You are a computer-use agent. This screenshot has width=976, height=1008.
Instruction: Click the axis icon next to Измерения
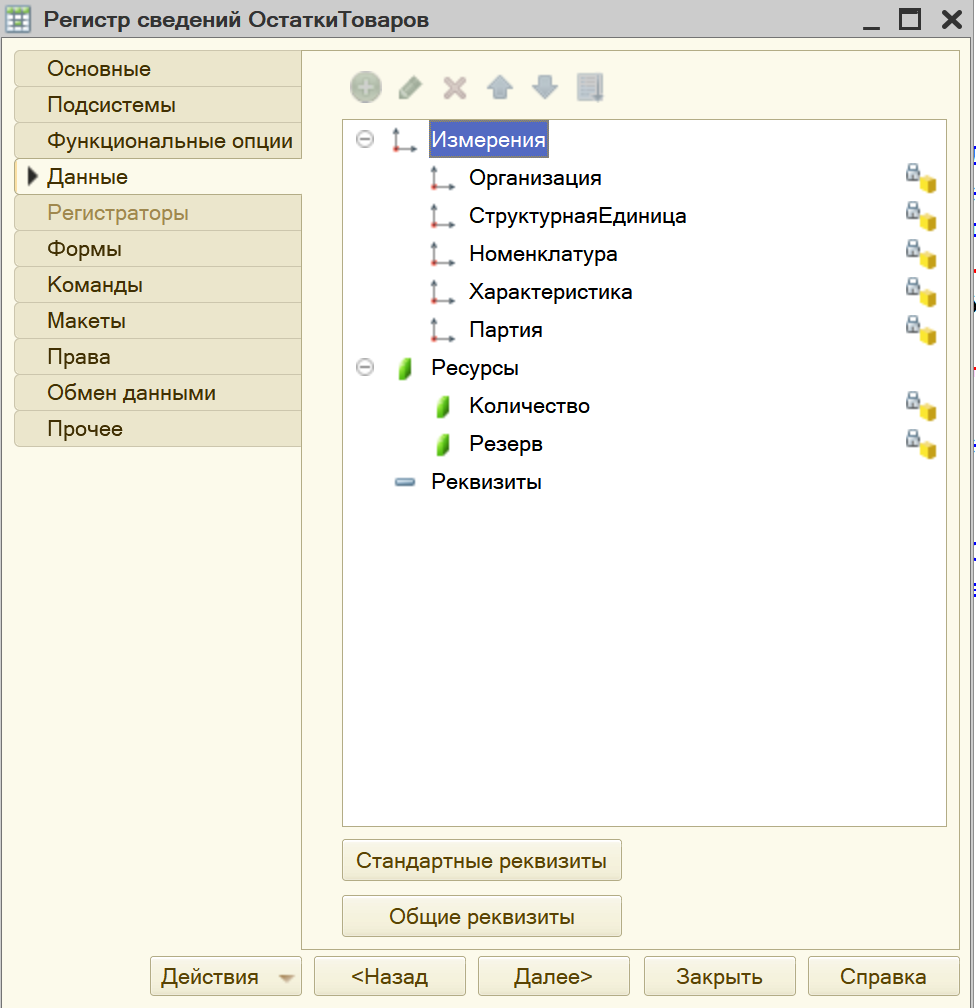[404, 140]
